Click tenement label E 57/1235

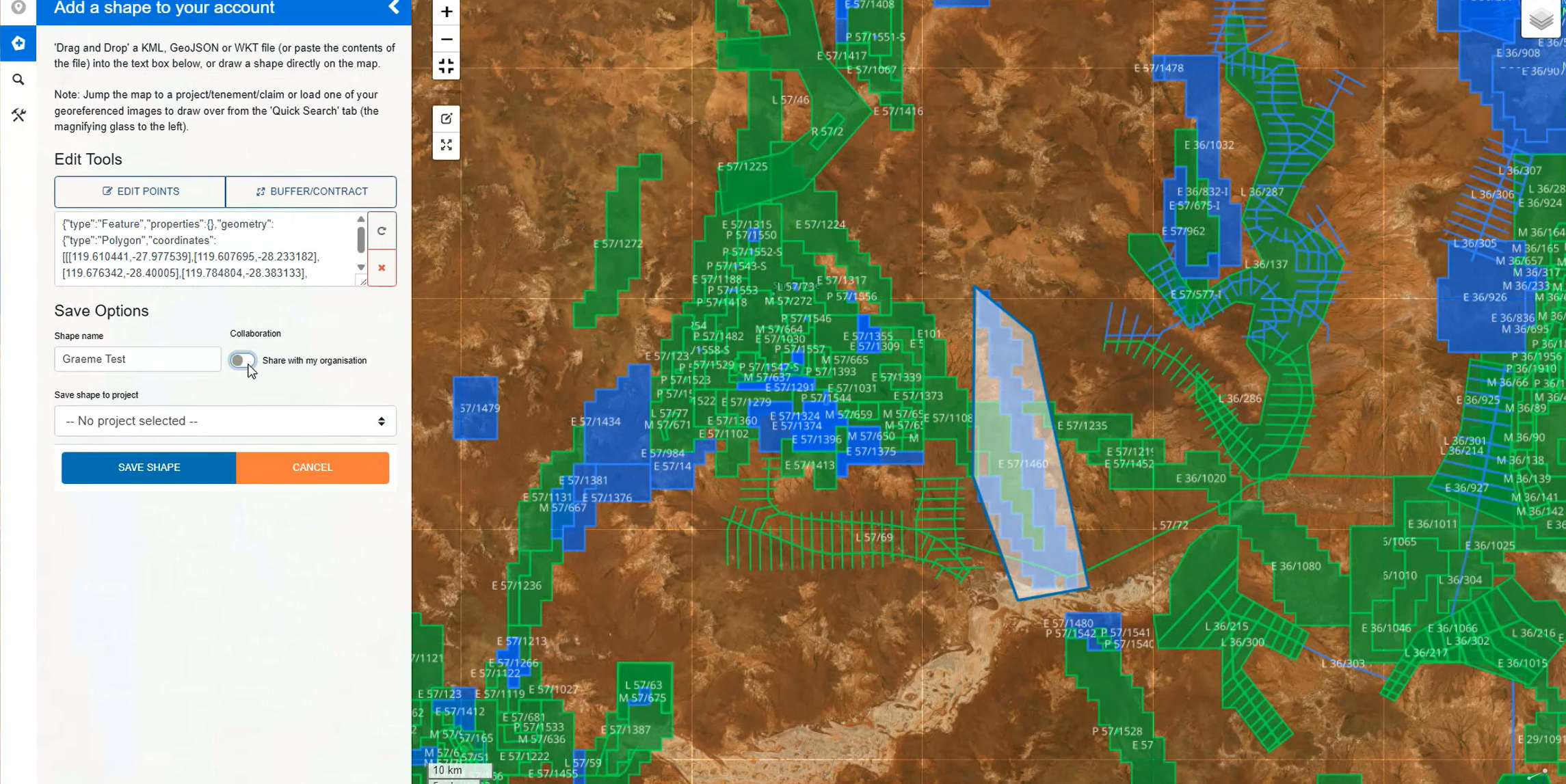point(1082,426)
